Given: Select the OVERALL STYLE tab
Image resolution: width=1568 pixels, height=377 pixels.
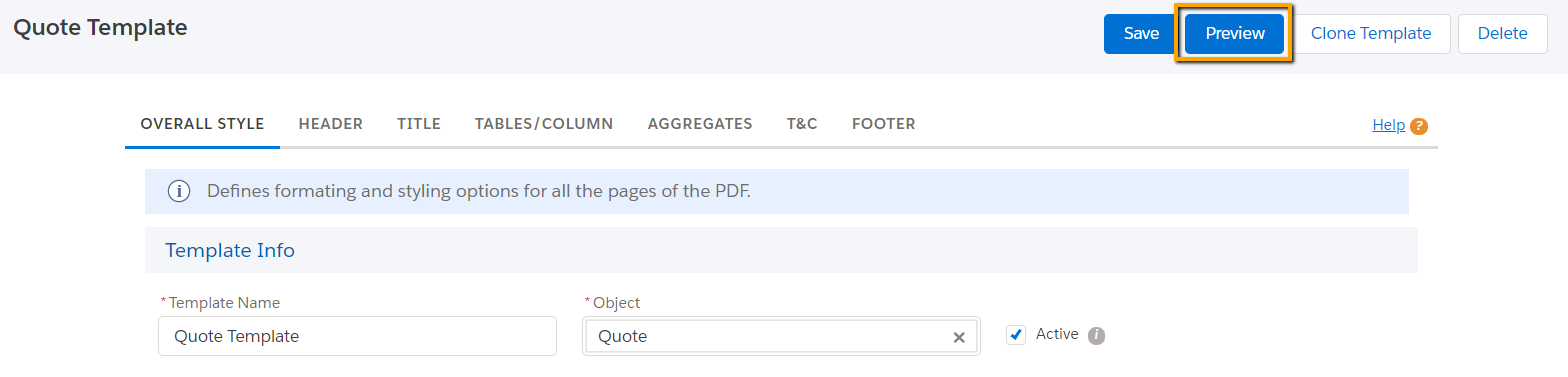Looking at the screenshot, I should tap(202, 124).
